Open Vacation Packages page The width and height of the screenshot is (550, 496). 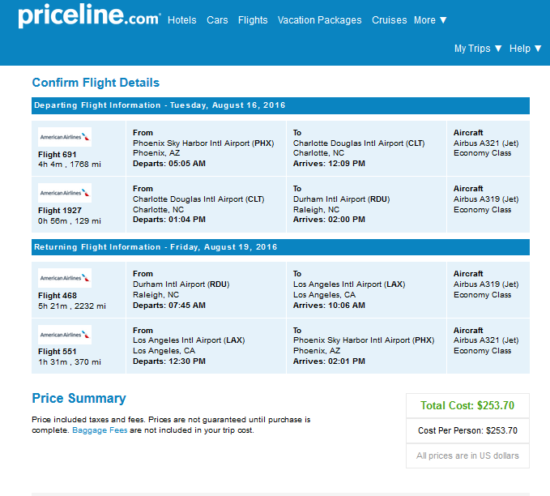pos(319,20)
